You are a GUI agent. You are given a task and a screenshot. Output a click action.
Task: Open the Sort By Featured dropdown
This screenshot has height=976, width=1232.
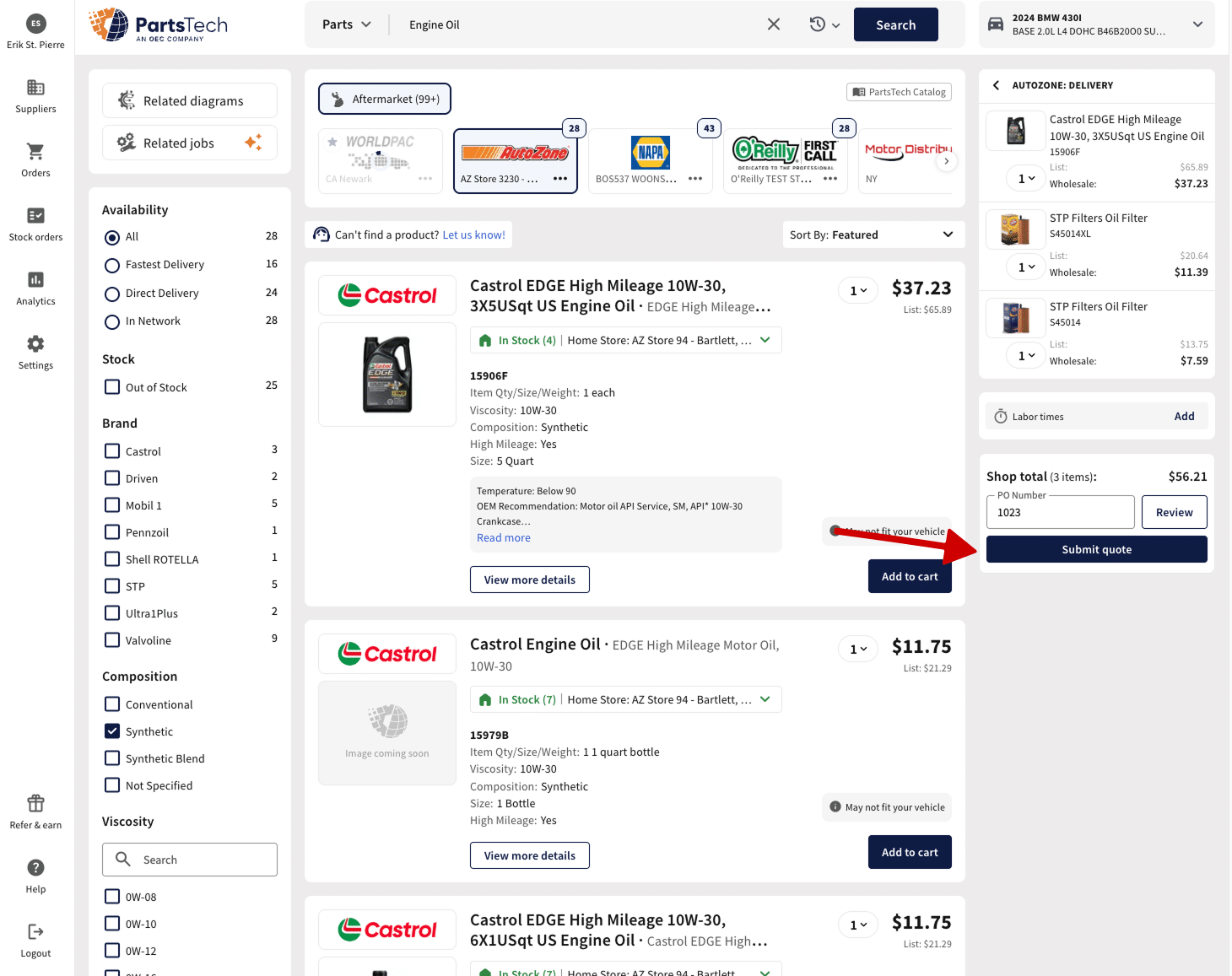click(871, 235)
